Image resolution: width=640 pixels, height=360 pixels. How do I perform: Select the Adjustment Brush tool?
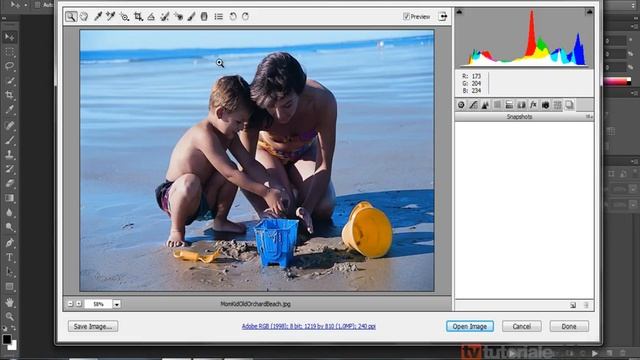click(191, 17)
